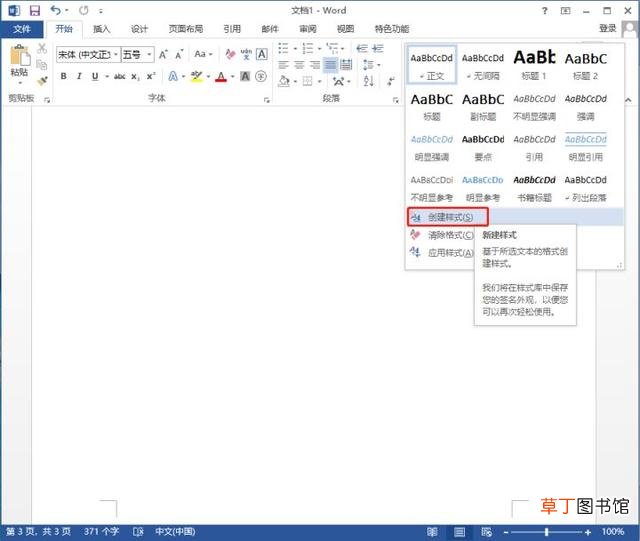Click the zoom out minus button
The width and height of the screenshot is (640, 541).
[x=506, y=532]
